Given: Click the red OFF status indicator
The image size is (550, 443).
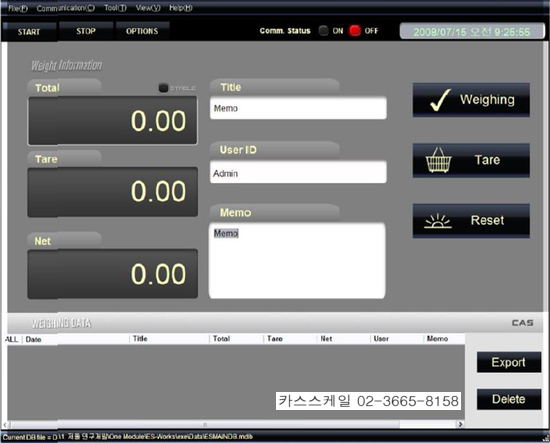Looking at the screenshot, I should coord(355,31).
